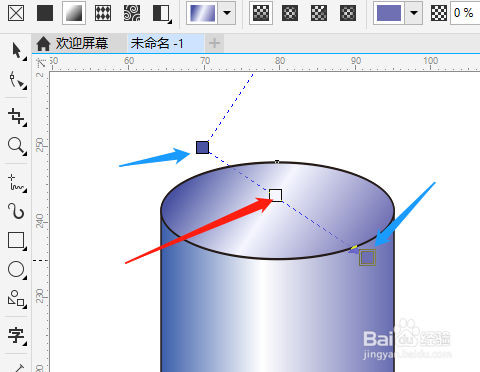
Task: Select the Rectangle tool
Action: click(x=17, y=240)
